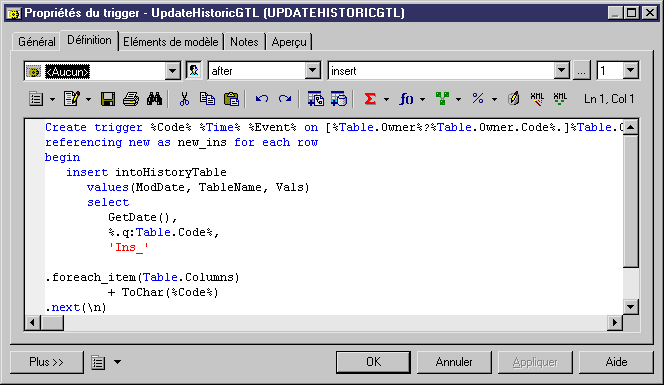Click the Save floppy disk icon

[108, 99]
